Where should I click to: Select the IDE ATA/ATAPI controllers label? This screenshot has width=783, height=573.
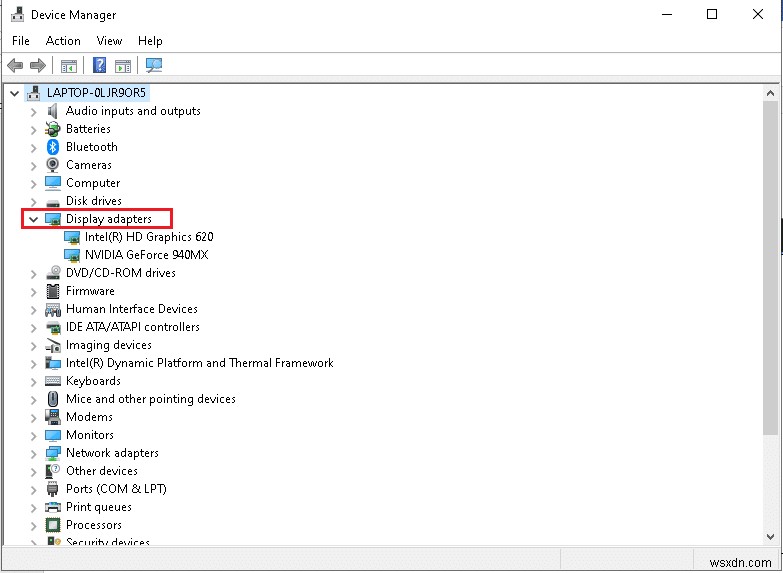tap(133, 327)
